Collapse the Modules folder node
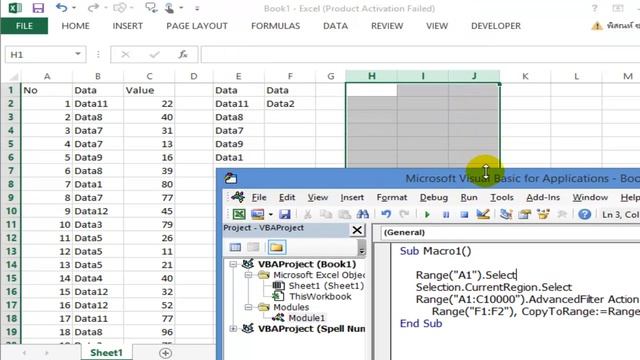The width and height of the screenshot is (640, 360). tap(248, 307)
